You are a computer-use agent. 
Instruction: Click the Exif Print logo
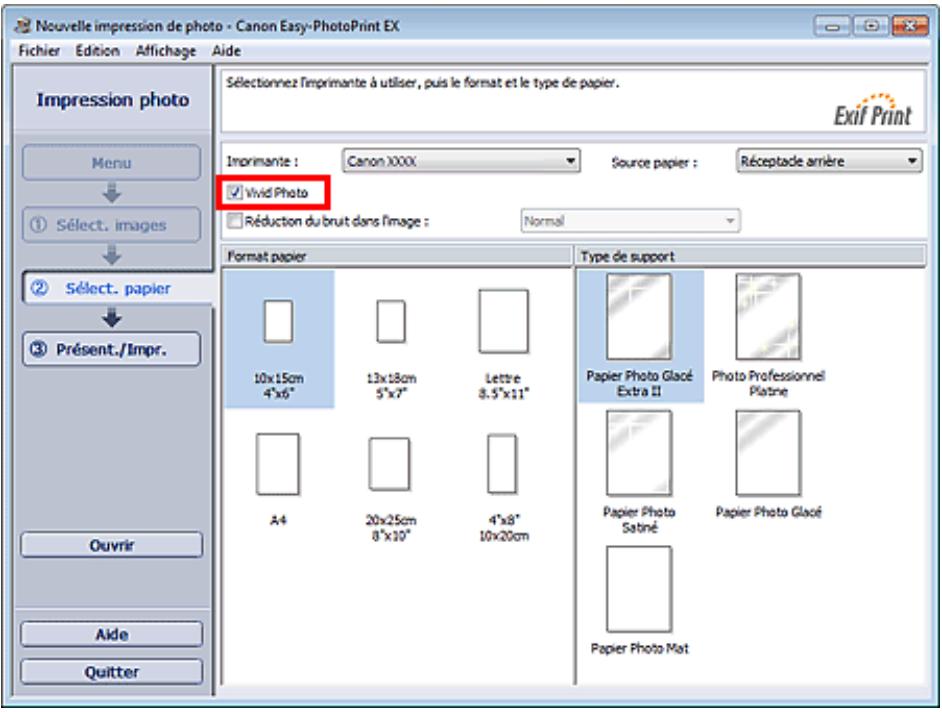click(x=873, y=110)
